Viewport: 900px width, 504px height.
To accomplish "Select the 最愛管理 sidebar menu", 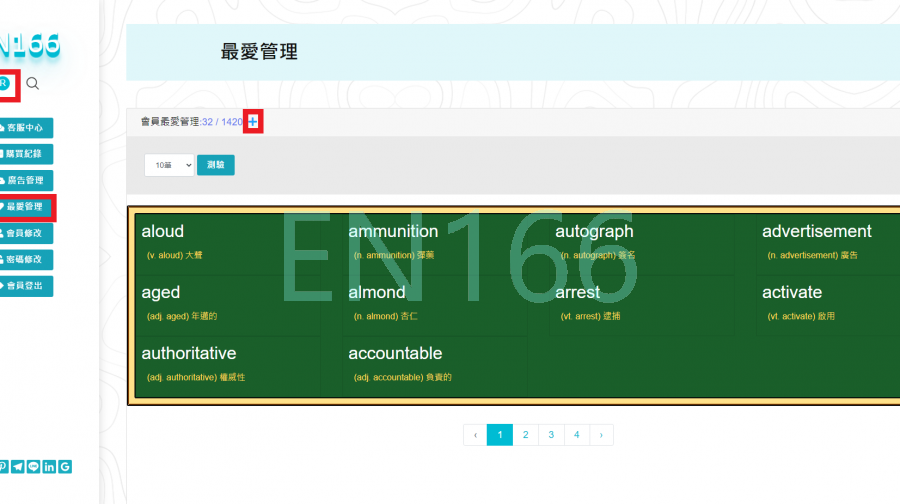I will 26,207.
